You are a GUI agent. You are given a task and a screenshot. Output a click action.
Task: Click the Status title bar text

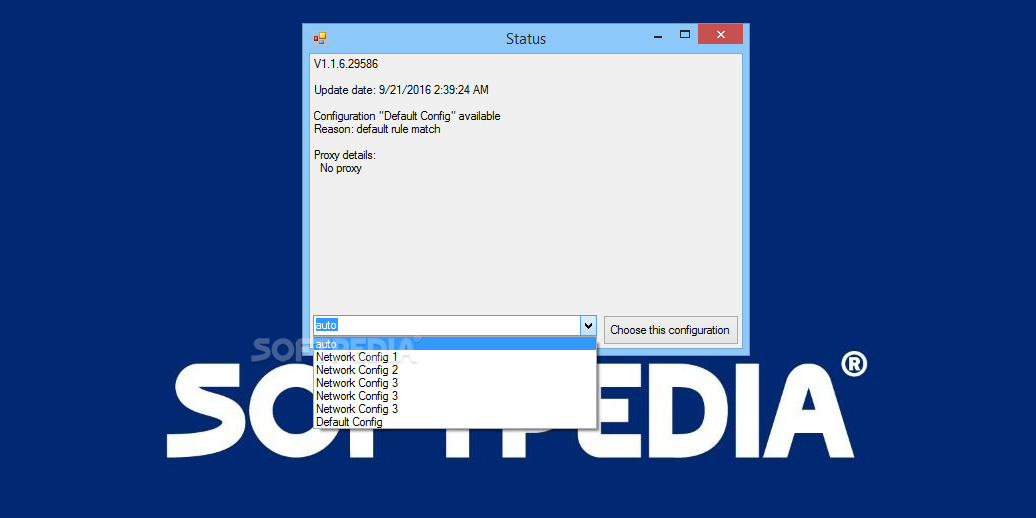tap(526, 39)
